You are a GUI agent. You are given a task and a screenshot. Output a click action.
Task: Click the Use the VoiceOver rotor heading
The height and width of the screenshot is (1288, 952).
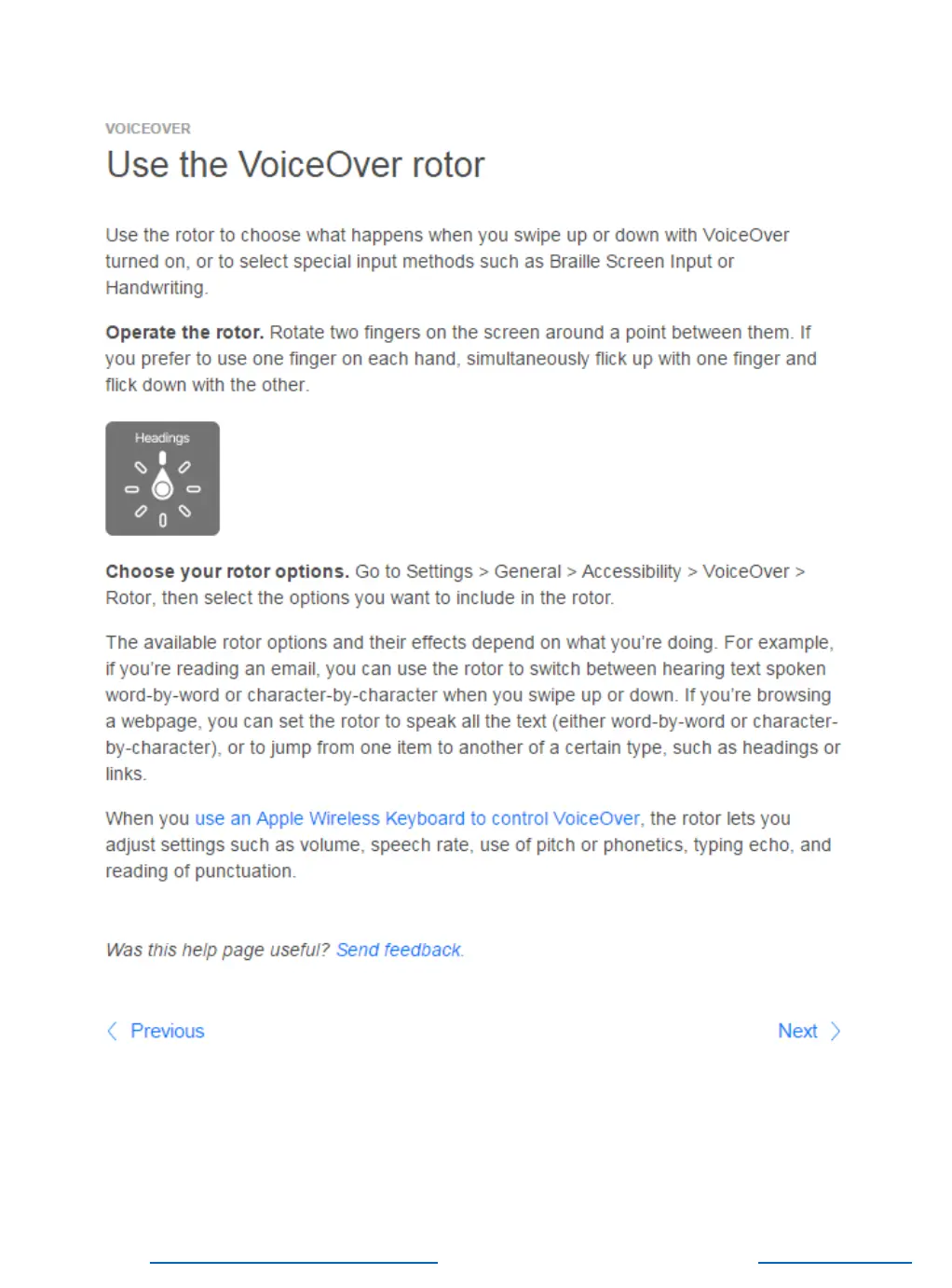295,165
